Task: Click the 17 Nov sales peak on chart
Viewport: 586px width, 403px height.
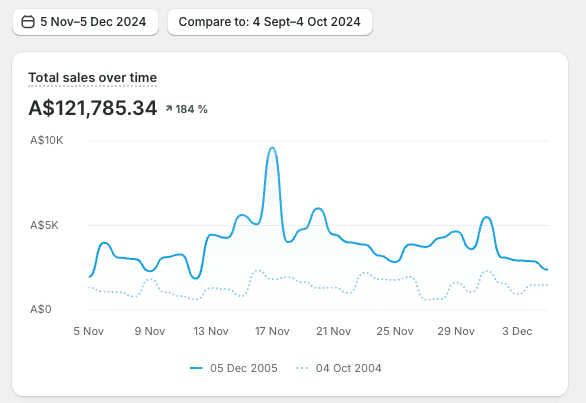Action: click(x=272, y=148)
